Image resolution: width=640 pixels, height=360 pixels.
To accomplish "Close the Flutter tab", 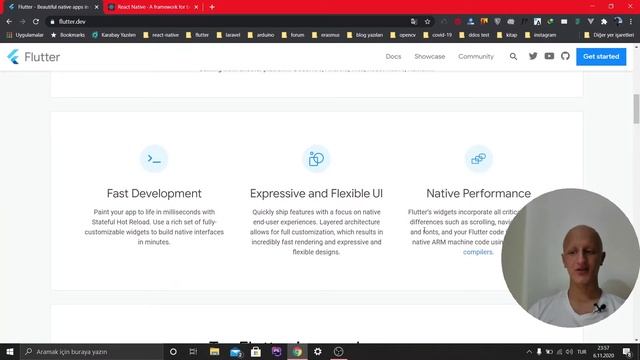I will click(x=96, y=7).
